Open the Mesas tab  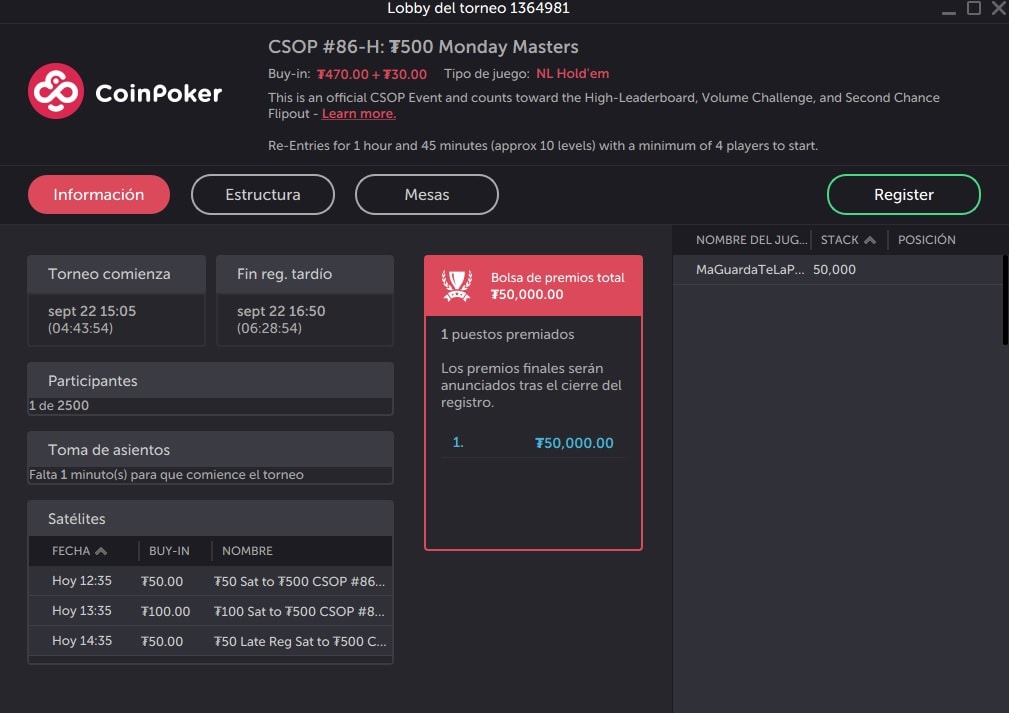(426, 194)
